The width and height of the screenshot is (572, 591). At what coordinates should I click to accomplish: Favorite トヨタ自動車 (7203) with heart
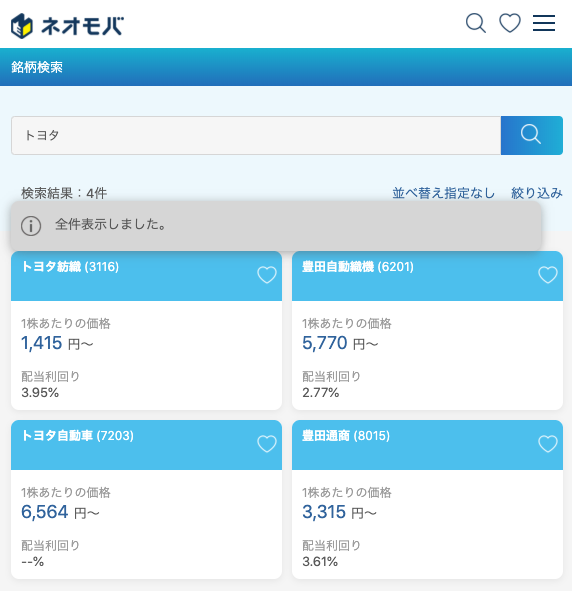[x=267, y=444]
